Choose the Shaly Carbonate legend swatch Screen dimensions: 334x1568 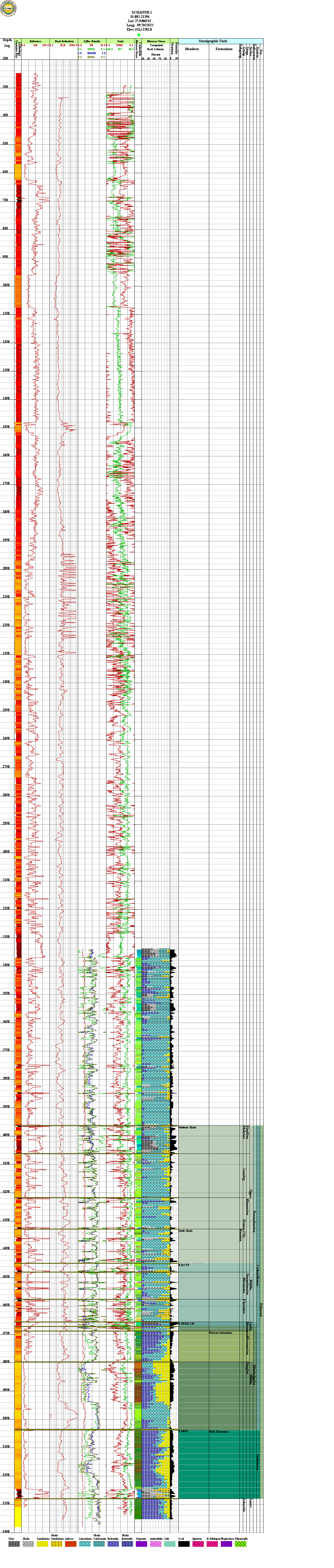coord(99,1544)
